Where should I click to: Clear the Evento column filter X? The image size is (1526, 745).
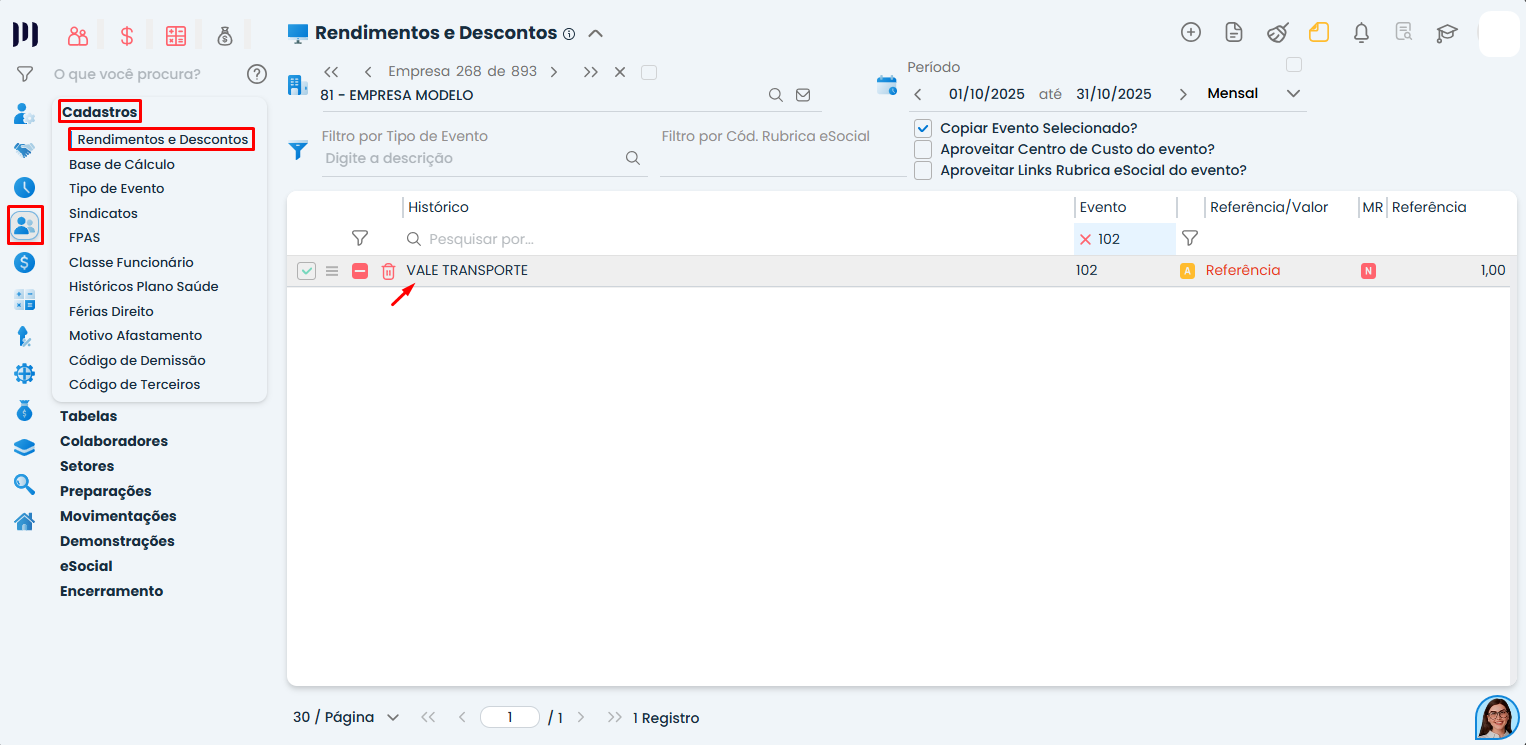coord(1085,240)
